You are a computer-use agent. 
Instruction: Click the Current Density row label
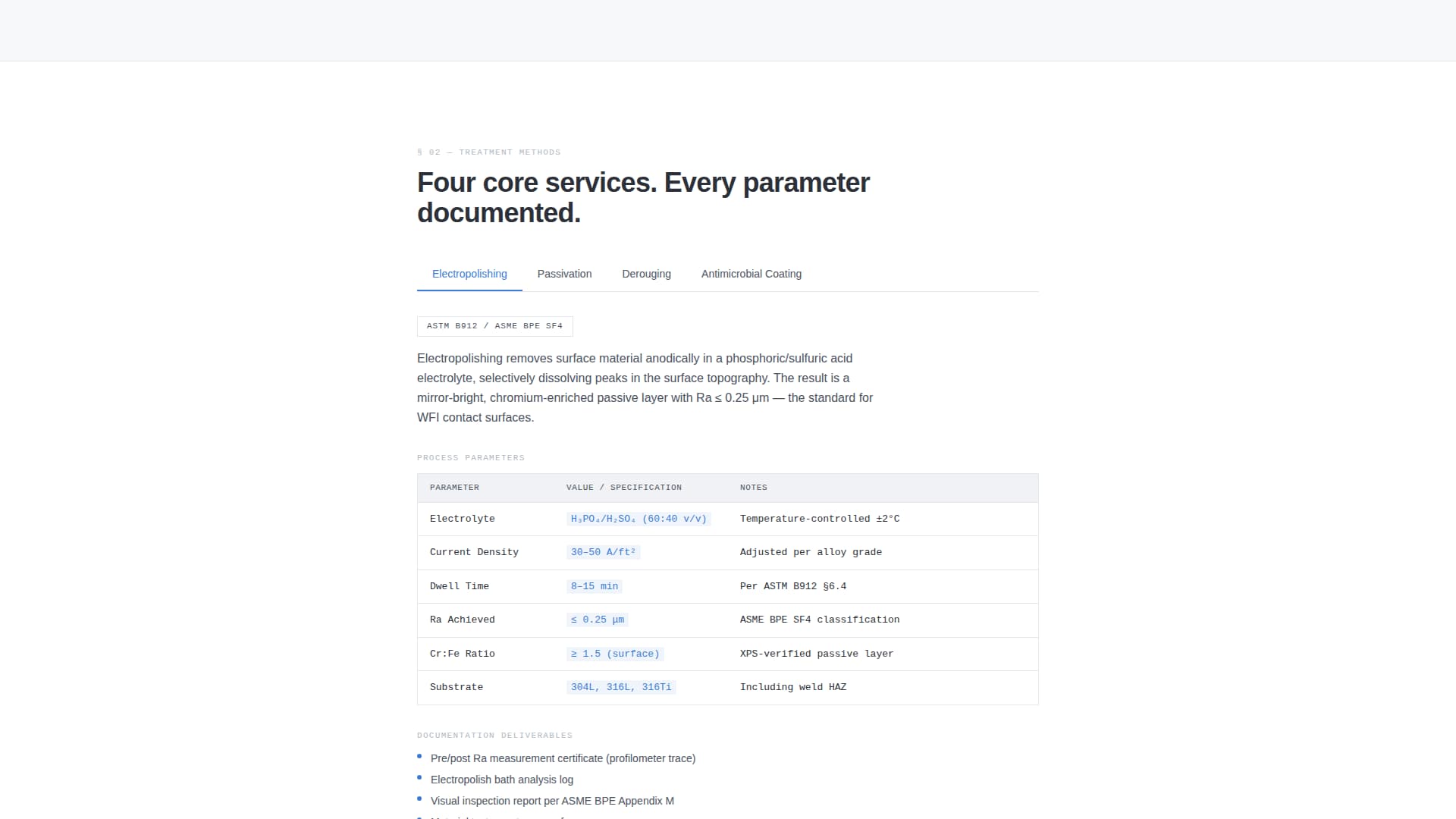(474, 552)
